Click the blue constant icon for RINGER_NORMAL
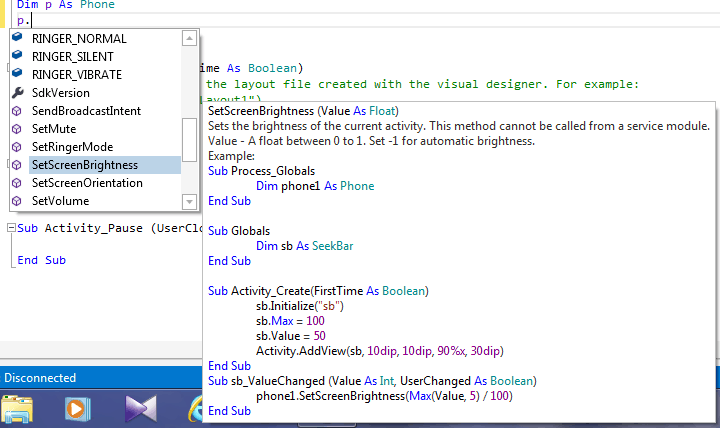The height and width of the screenshot is (428, 720). [x=17, y=38]
